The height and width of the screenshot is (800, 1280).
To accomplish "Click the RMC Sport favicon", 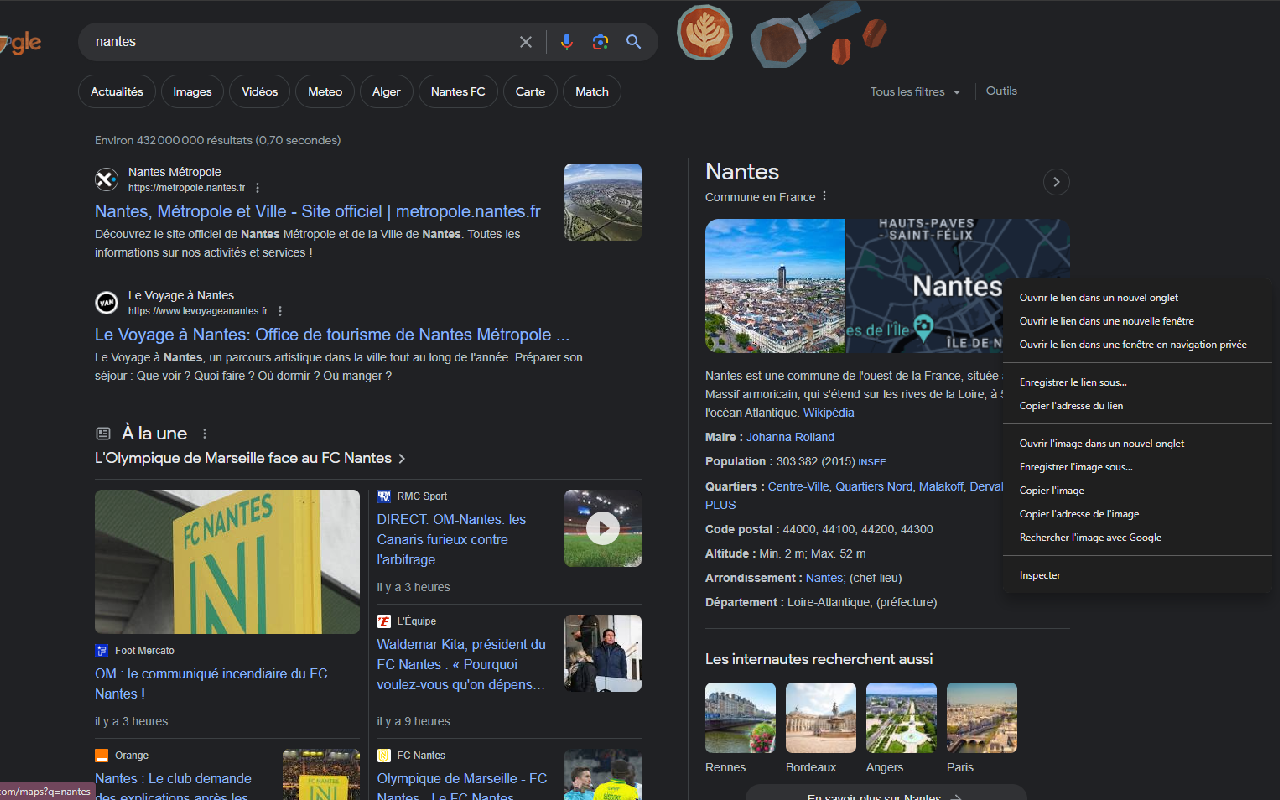I will click(x=383, y=496).
